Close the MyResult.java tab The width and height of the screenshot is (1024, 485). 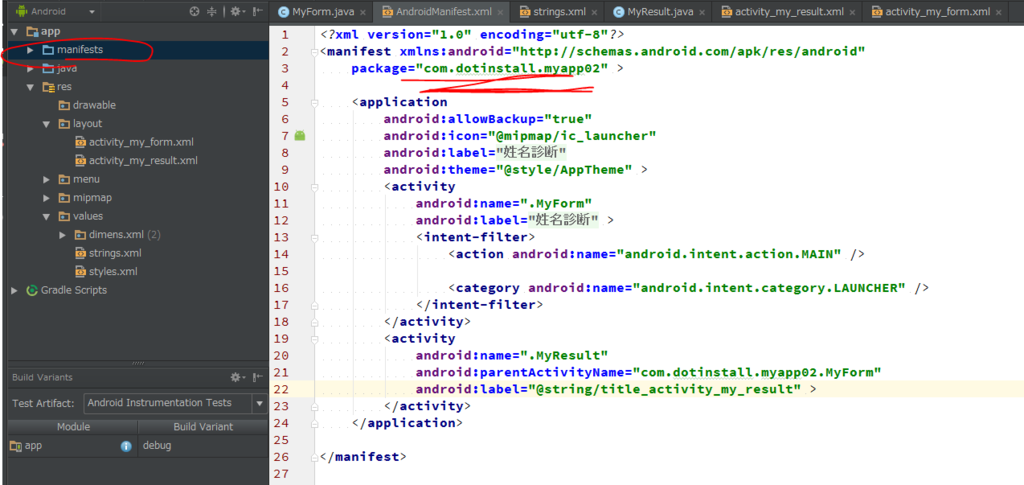coord(701,12)
